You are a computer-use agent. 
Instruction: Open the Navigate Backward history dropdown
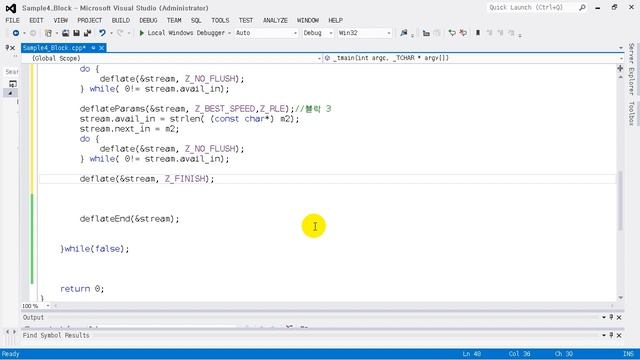point(24,33)
